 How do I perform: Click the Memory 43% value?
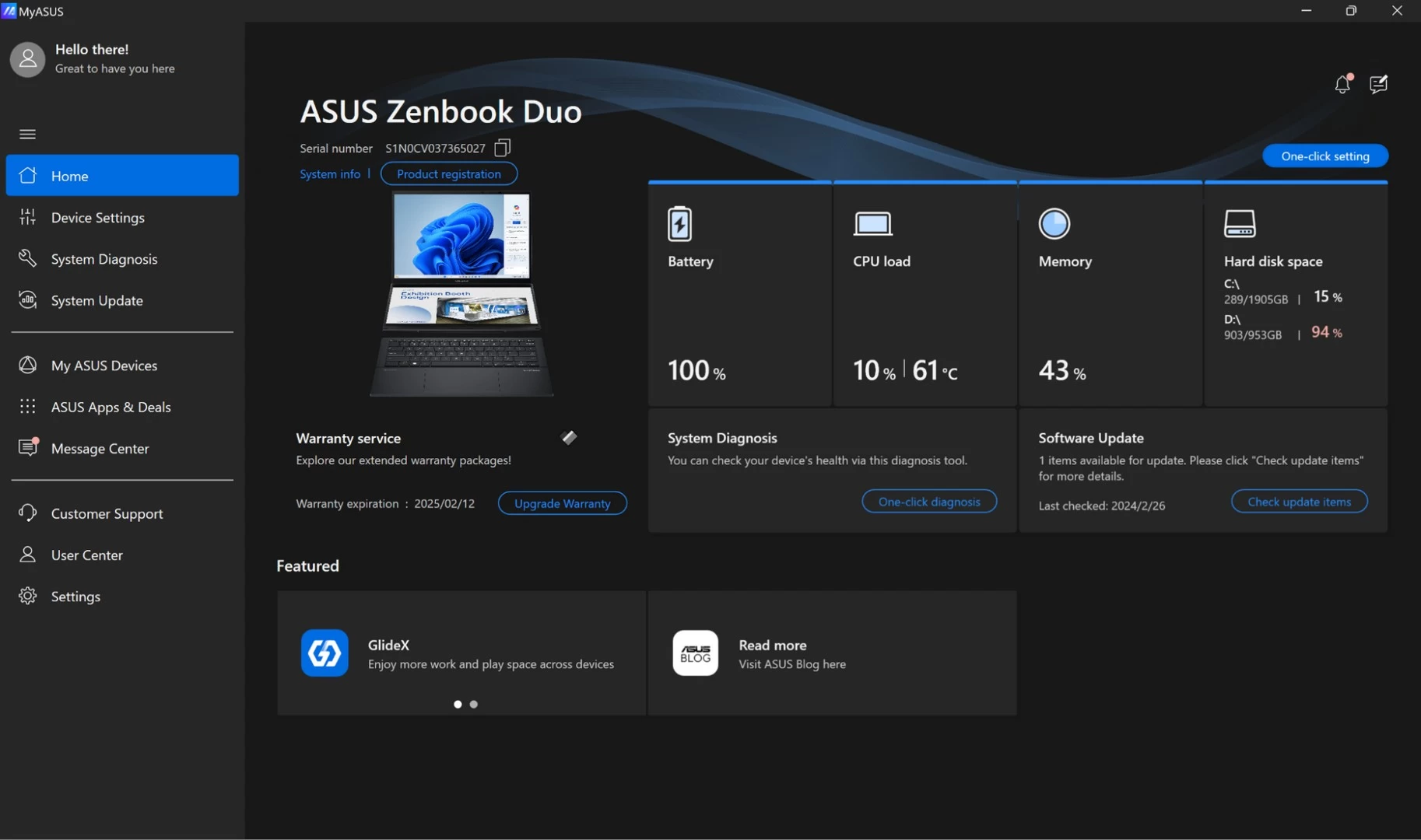(1062, 370)
